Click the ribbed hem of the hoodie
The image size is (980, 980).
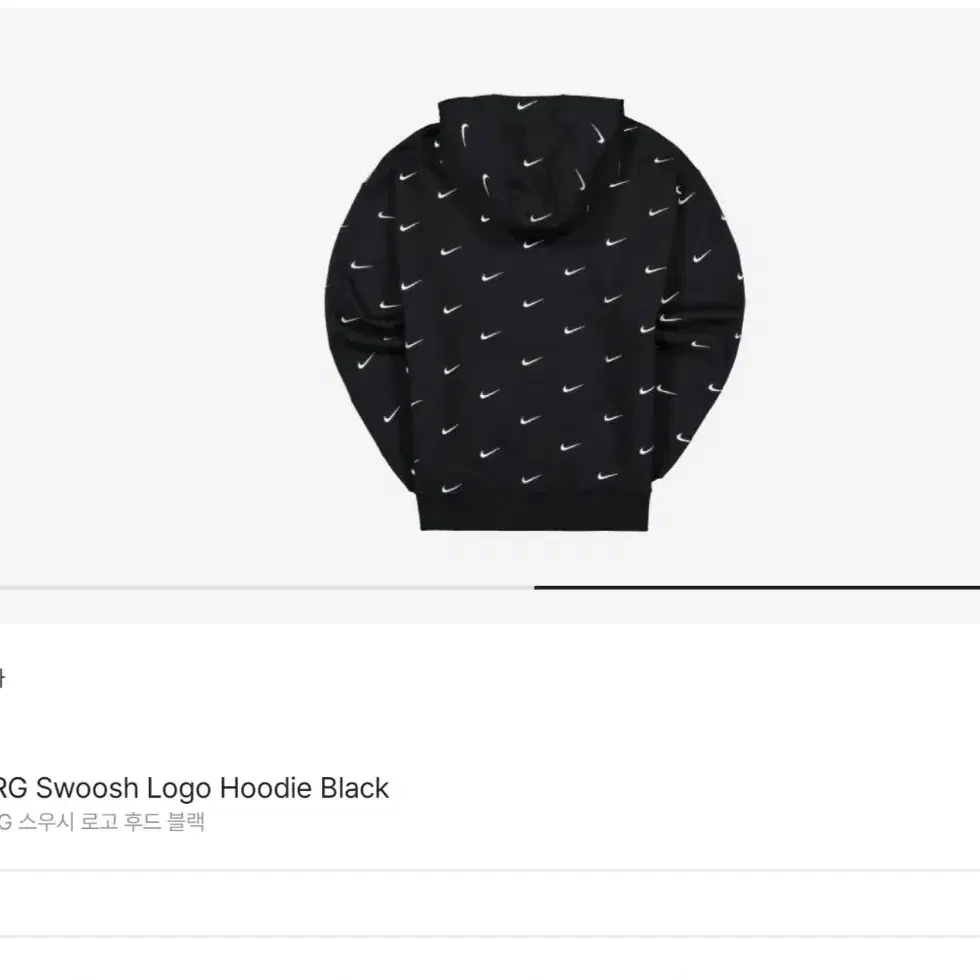534,510
